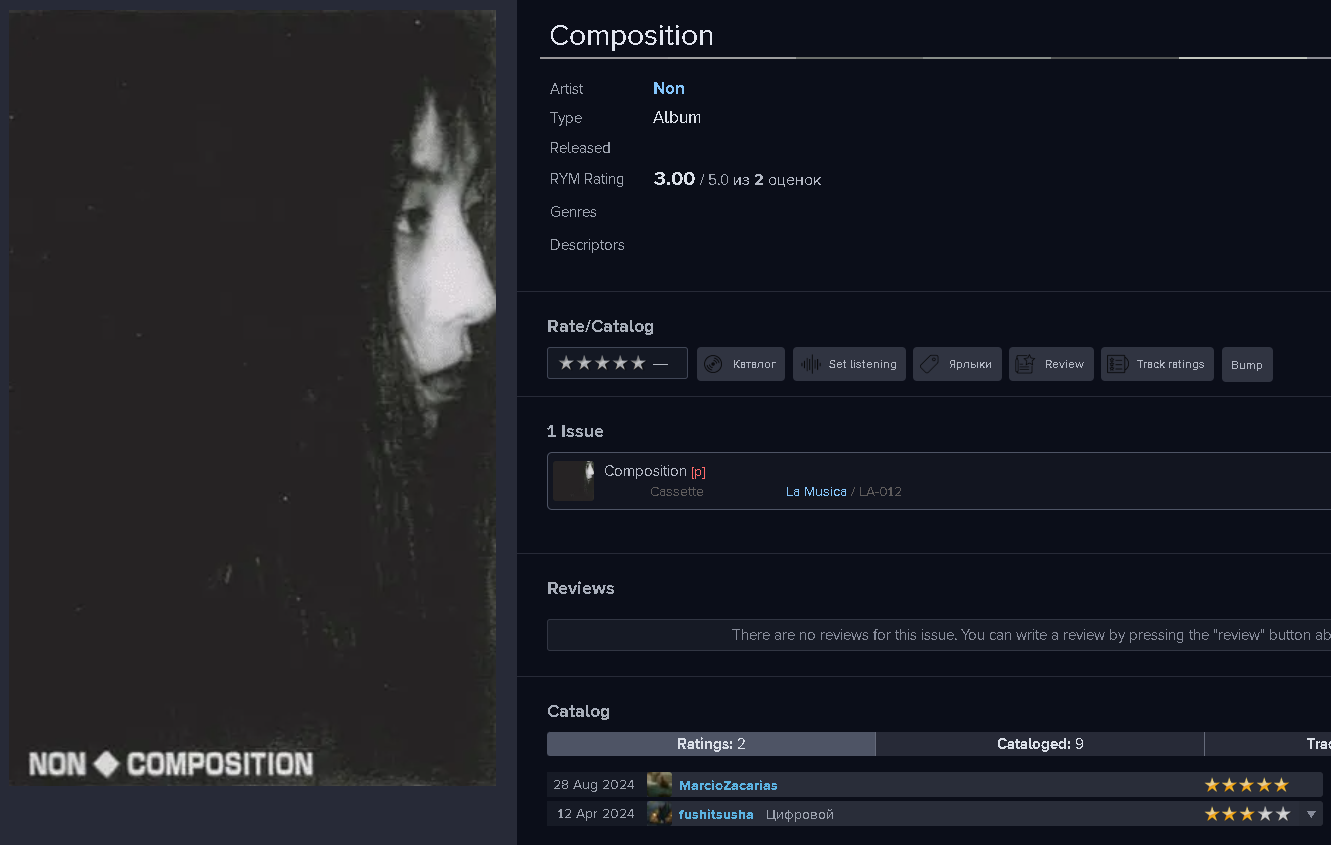
Task: Click the Цифровой label text
Action: (x=800, y=814)
